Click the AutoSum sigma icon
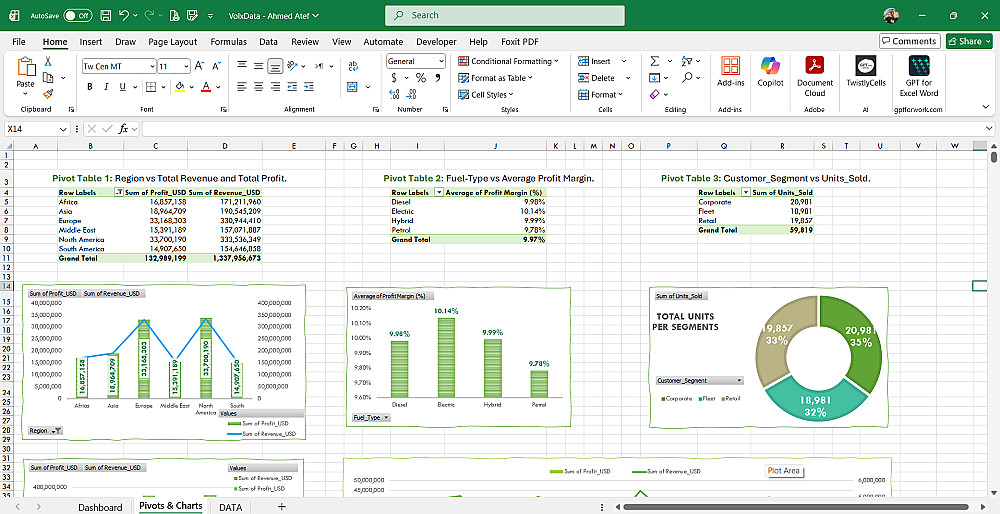This screenshot has height=514, width=1000. pos(654,61)
